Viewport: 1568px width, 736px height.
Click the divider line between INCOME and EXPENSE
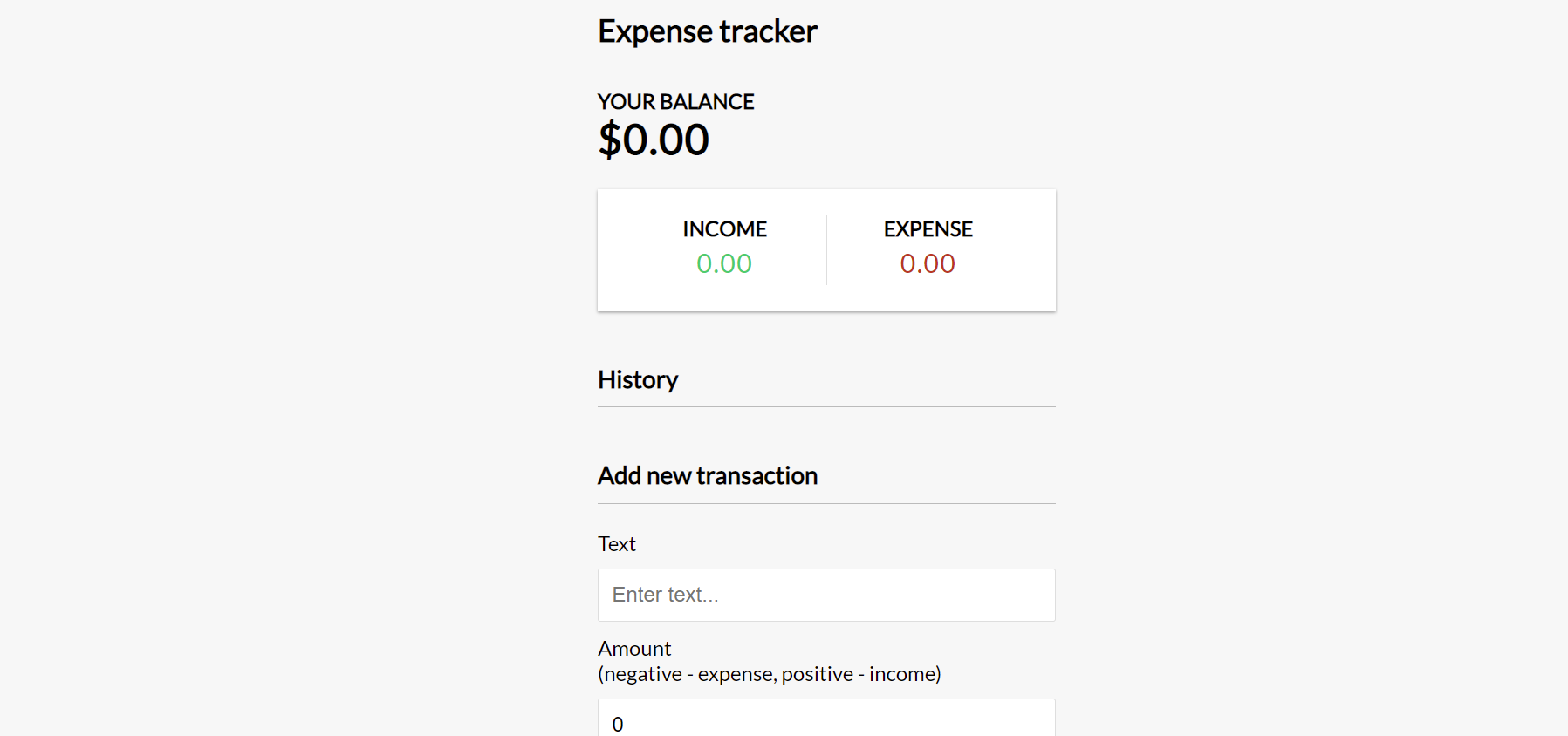(x=826, y=249)
